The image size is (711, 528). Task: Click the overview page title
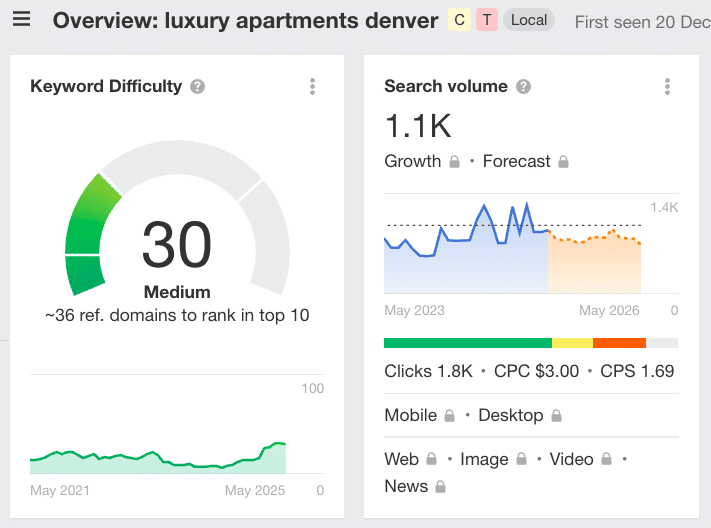coord(245,21)
